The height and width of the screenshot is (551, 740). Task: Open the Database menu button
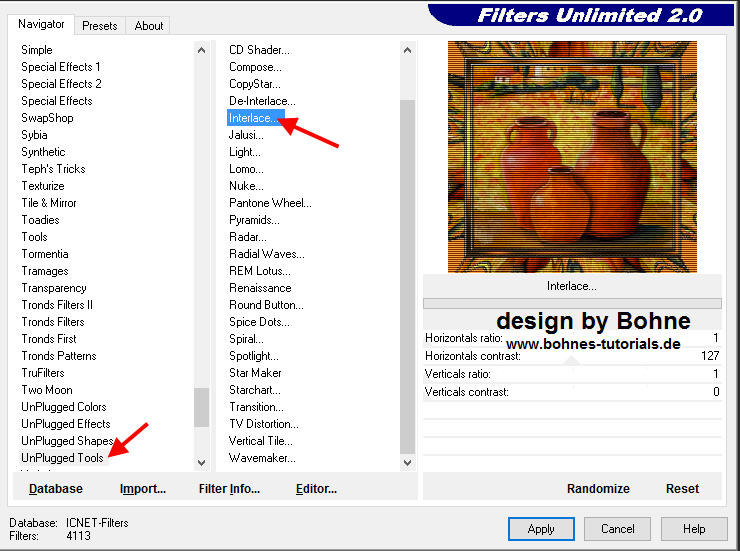coord(56,489)
